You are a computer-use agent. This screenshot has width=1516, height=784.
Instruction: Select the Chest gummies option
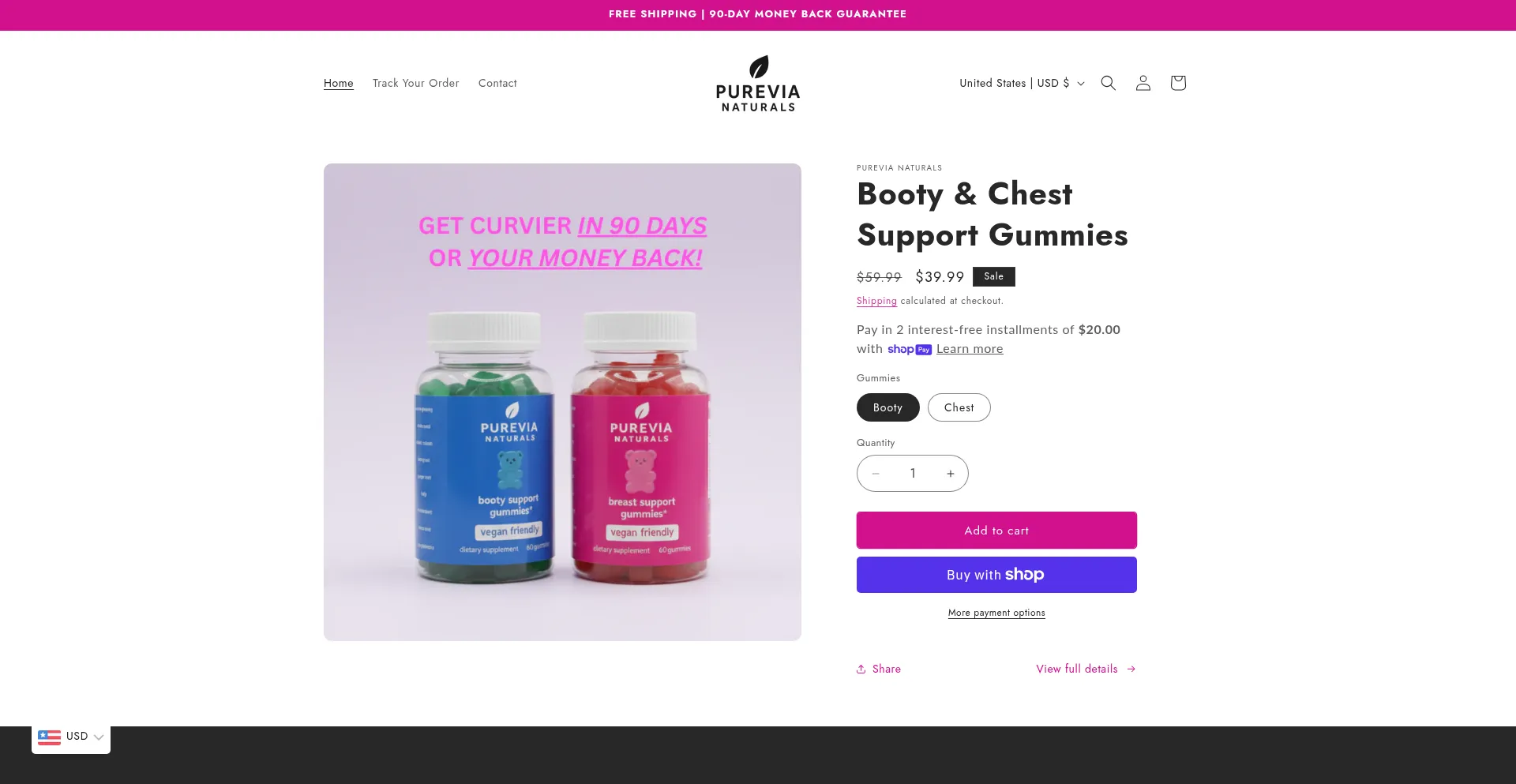(959, 407)
